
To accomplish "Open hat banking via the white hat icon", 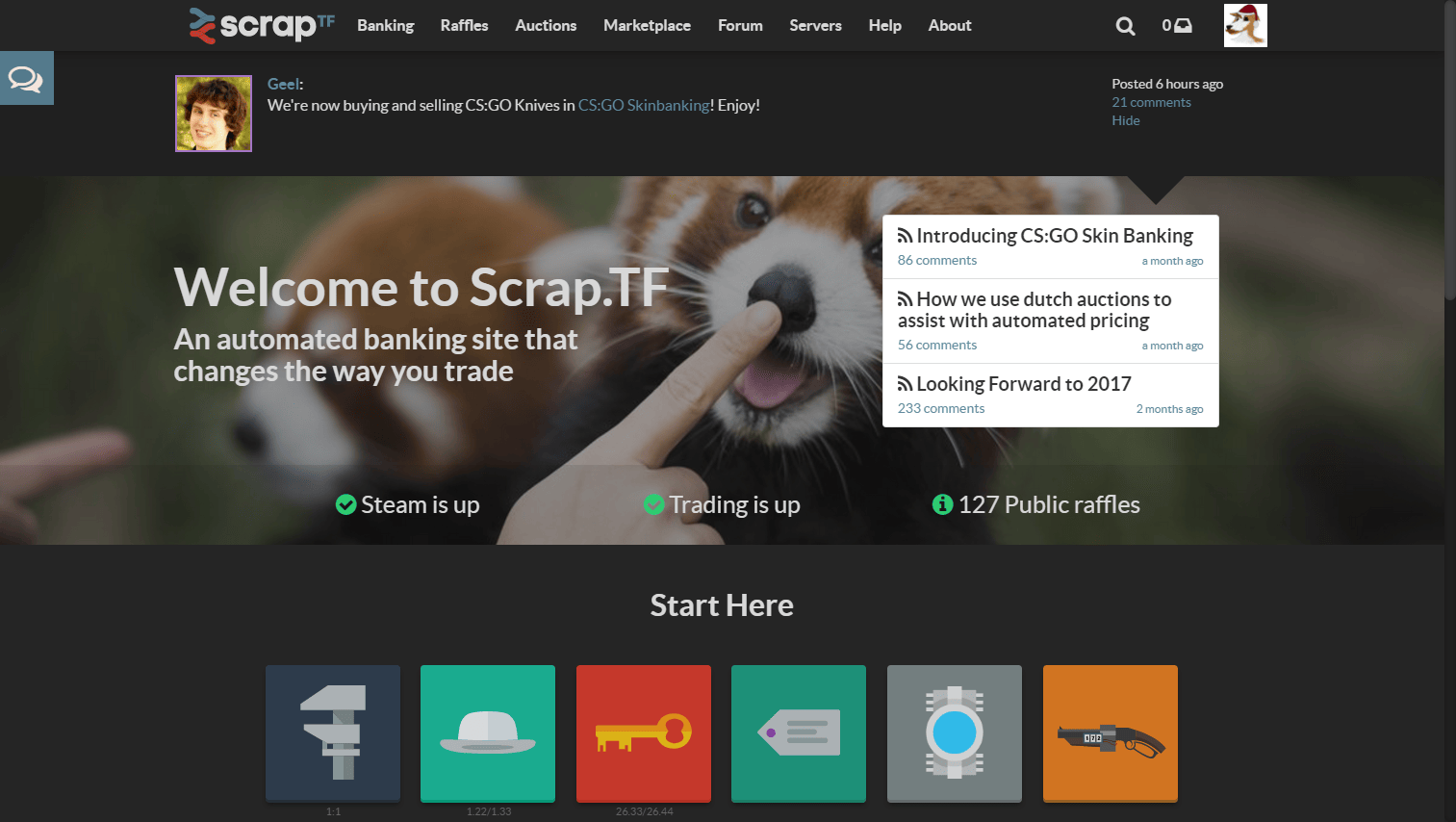I will coord(487,732).
